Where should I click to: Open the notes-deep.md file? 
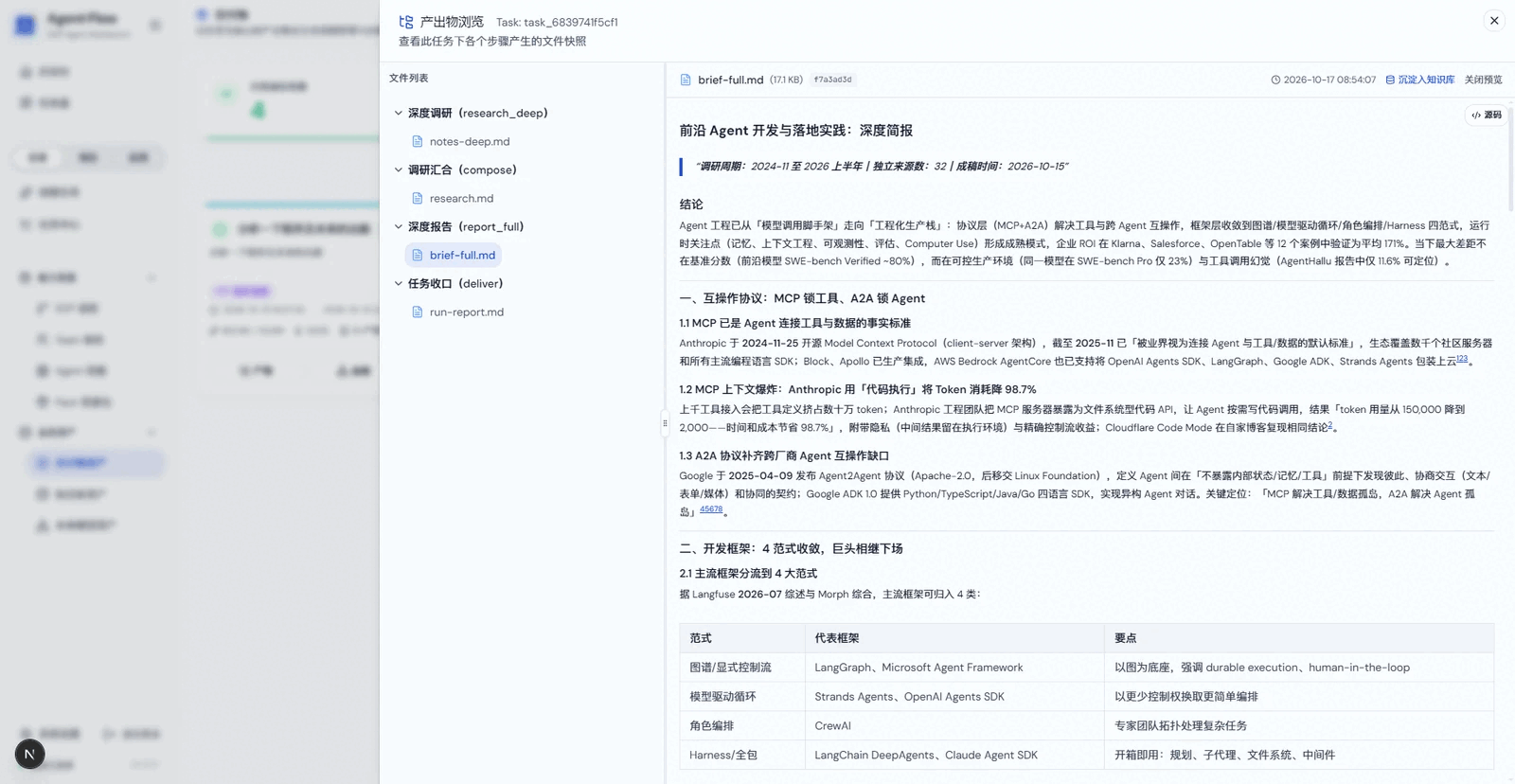tap(469, 141)
